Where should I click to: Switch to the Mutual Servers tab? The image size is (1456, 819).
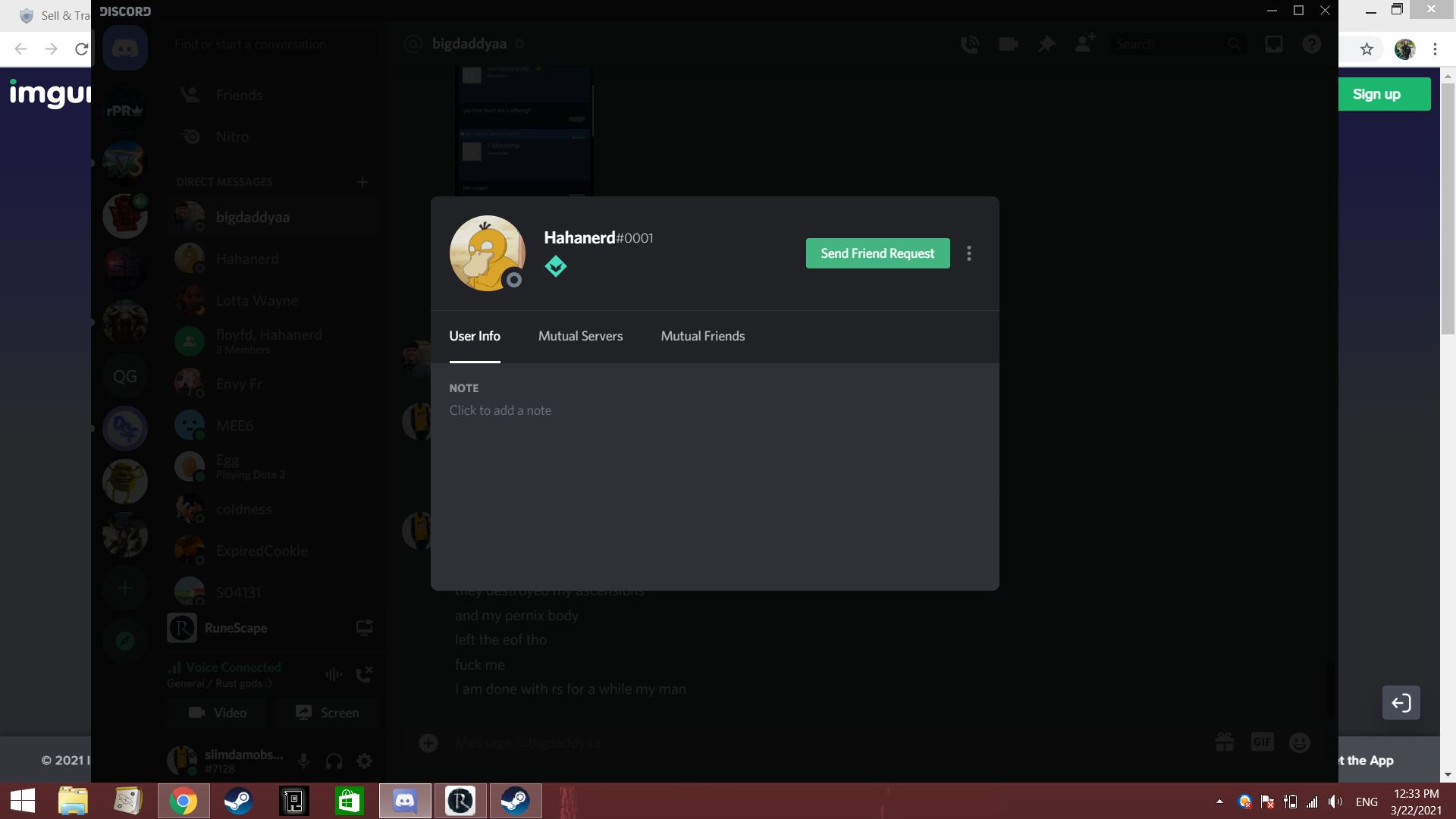click(x=580, y=336)
